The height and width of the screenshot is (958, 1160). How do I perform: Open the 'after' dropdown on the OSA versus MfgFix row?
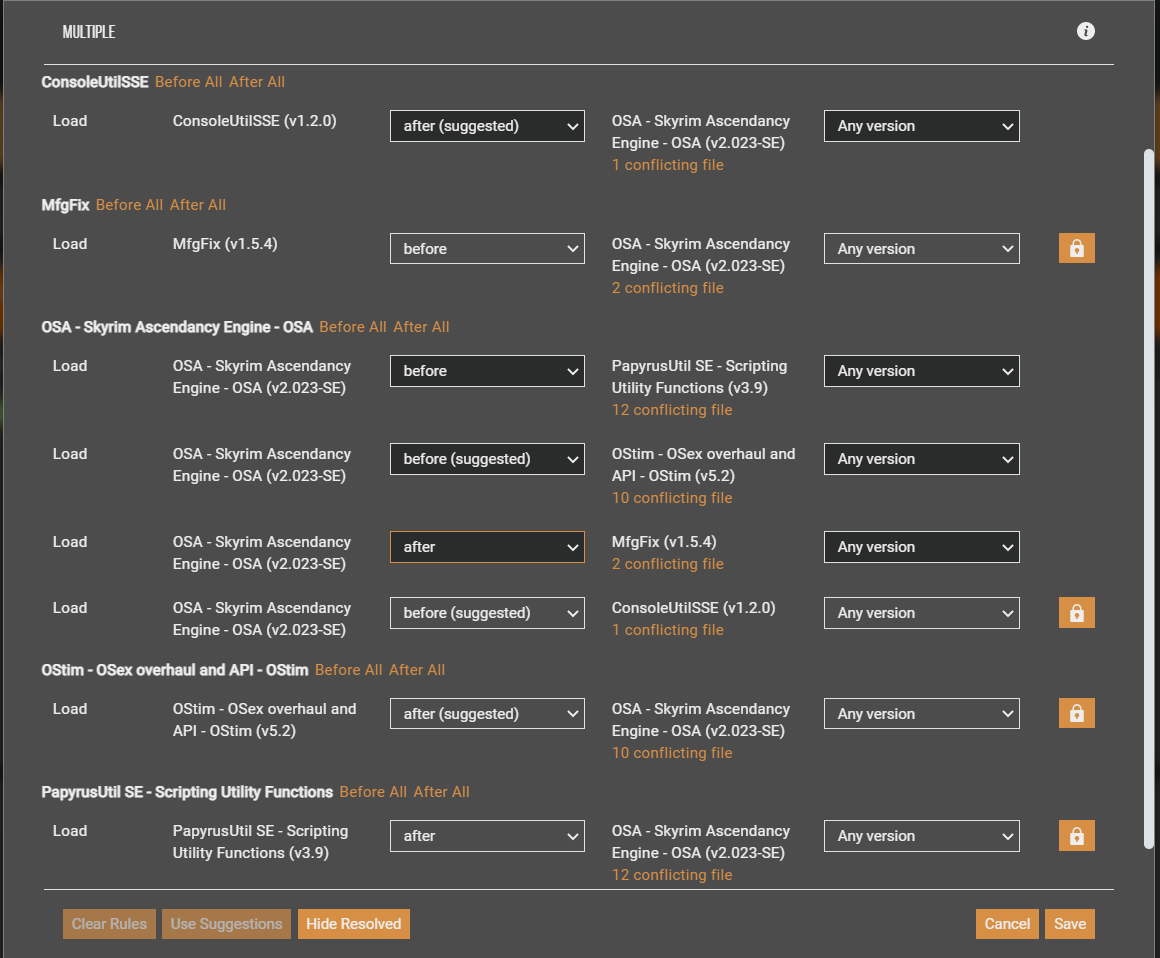point(487,547)
